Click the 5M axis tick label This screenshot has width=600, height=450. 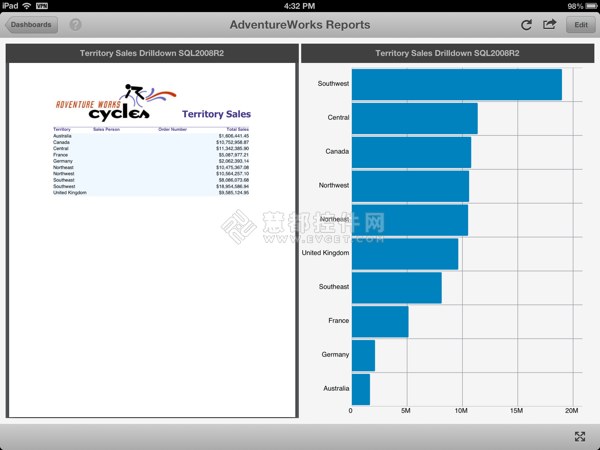point(406,411)
